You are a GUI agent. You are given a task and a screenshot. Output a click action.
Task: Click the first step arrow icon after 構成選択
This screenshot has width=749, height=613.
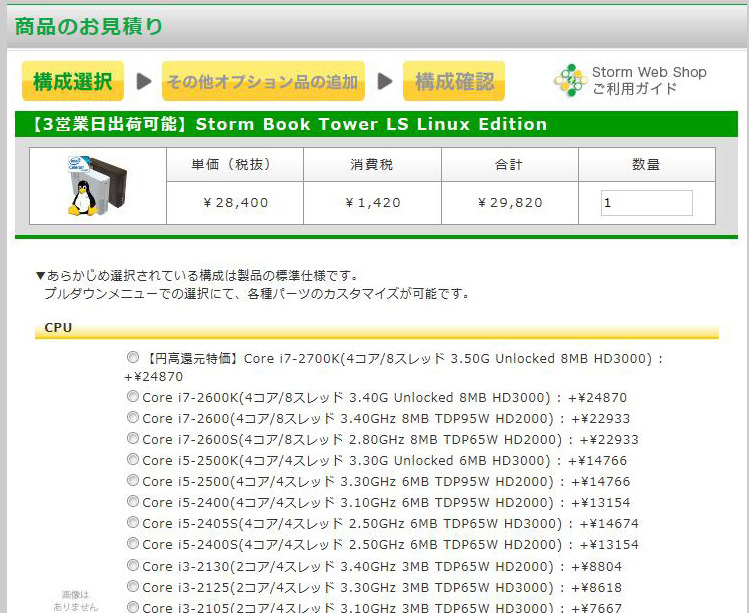coord(143,81)
